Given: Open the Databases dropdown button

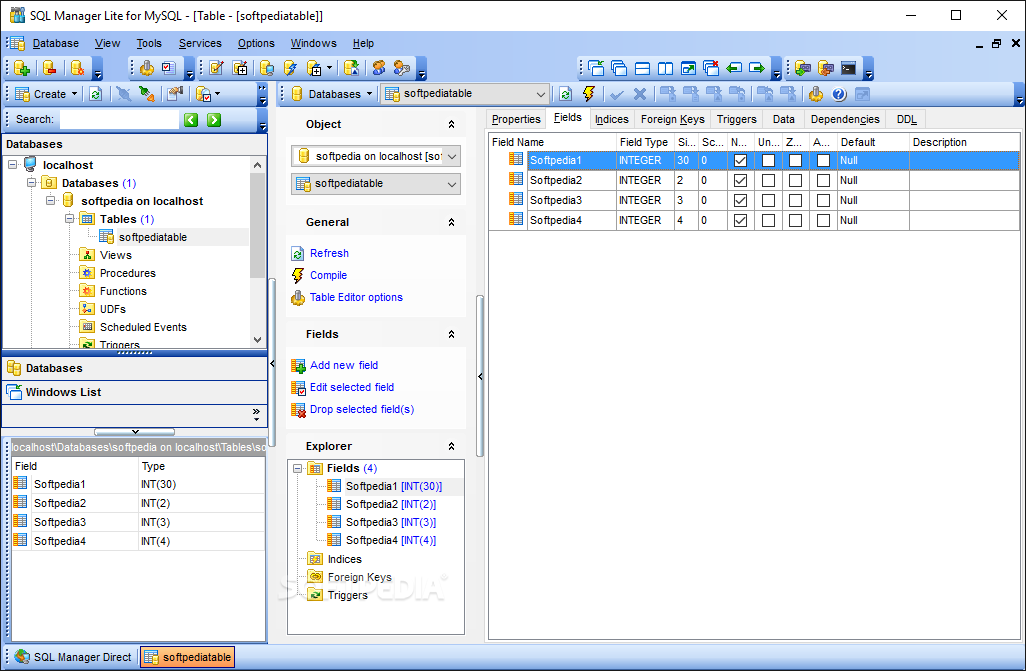Looking at the screenshot, I should point(332,94).
